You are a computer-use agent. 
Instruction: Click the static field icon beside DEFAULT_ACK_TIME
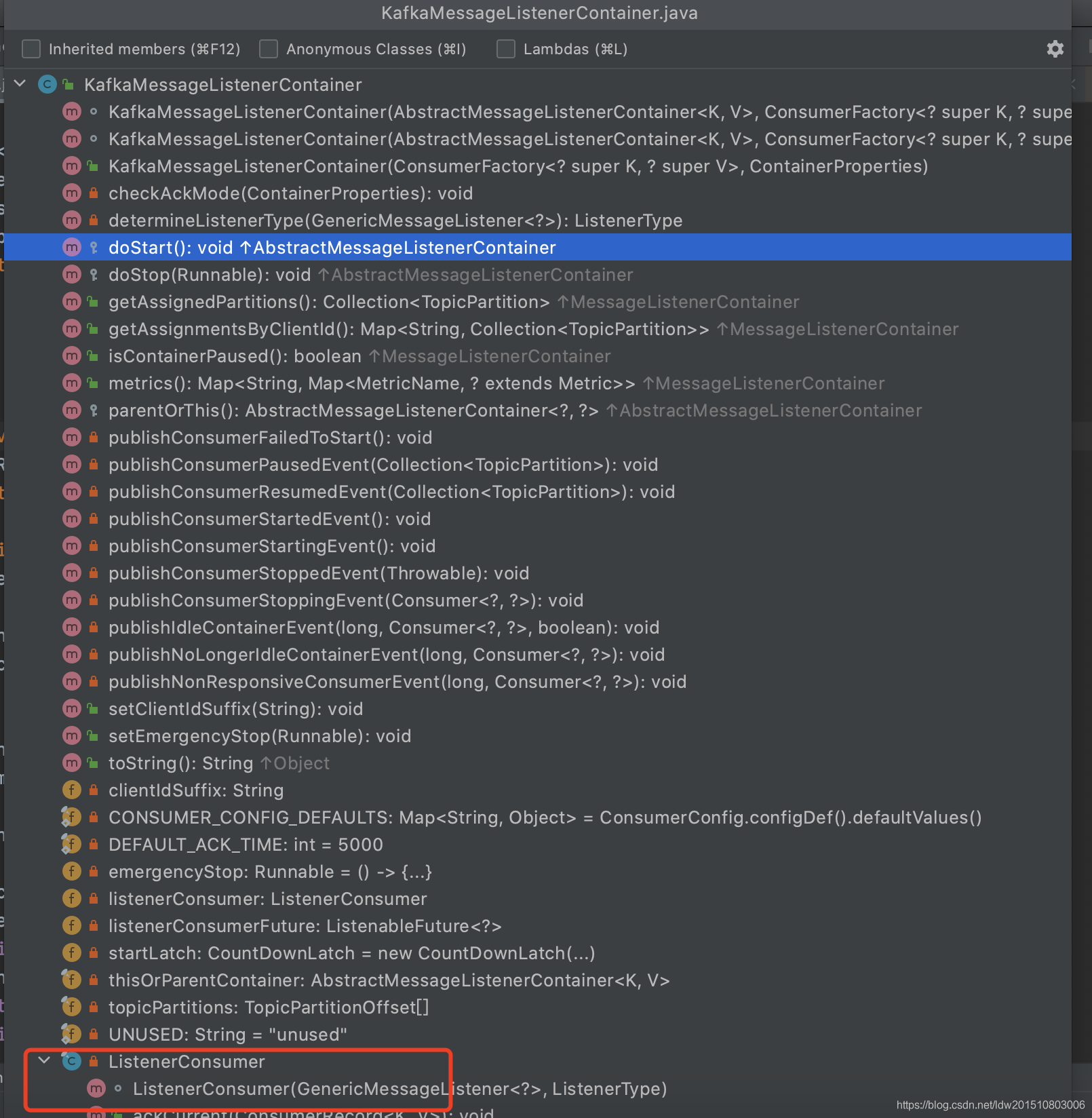point(72,844)
